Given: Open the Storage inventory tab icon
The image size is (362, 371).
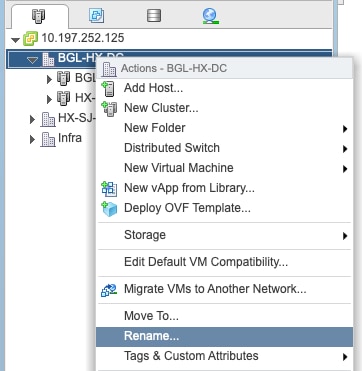Looking at the screenshot, I should (154, 16).
